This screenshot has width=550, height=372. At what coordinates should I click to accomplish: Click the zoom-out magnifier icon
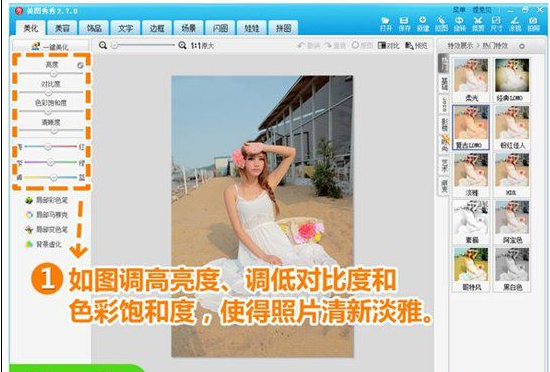(103, 45)
